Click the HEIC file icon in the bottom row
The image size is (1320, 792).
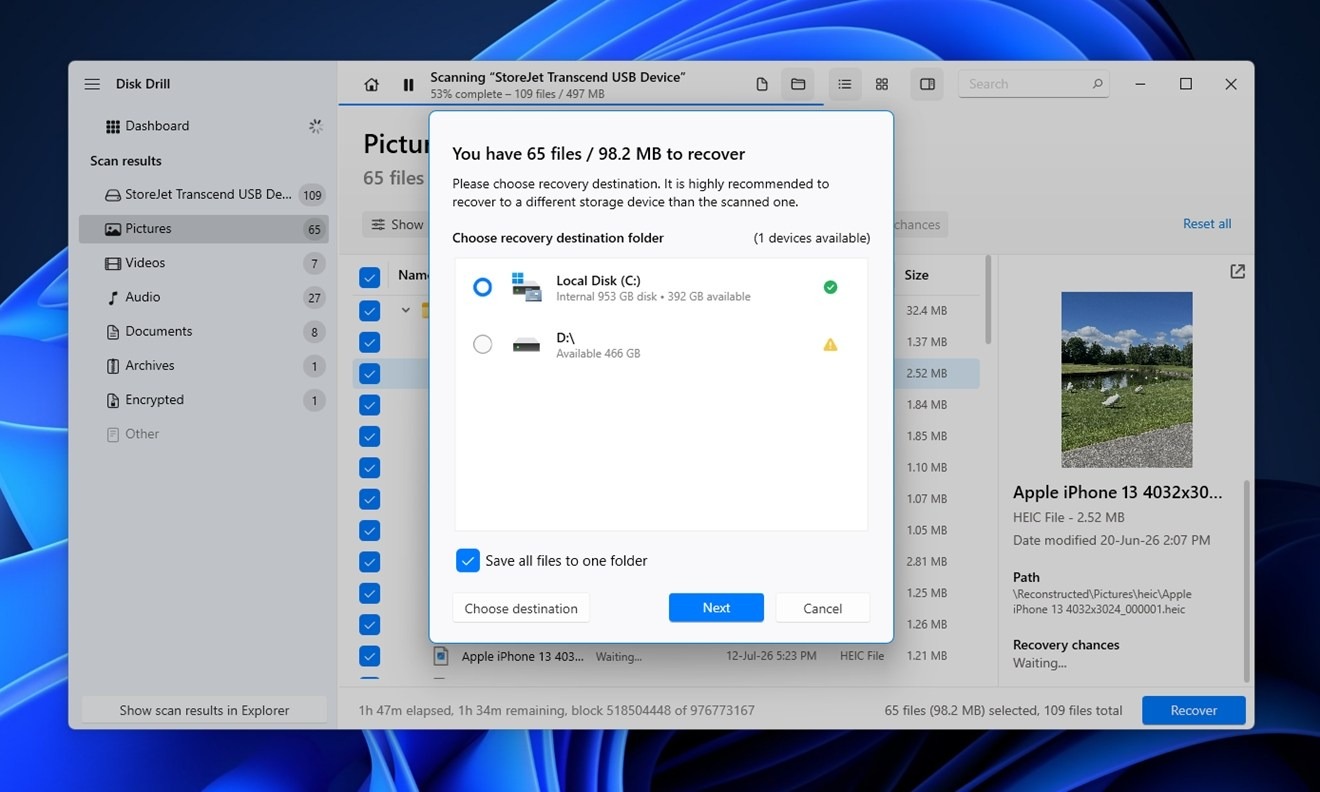click(x=441, y=656)
